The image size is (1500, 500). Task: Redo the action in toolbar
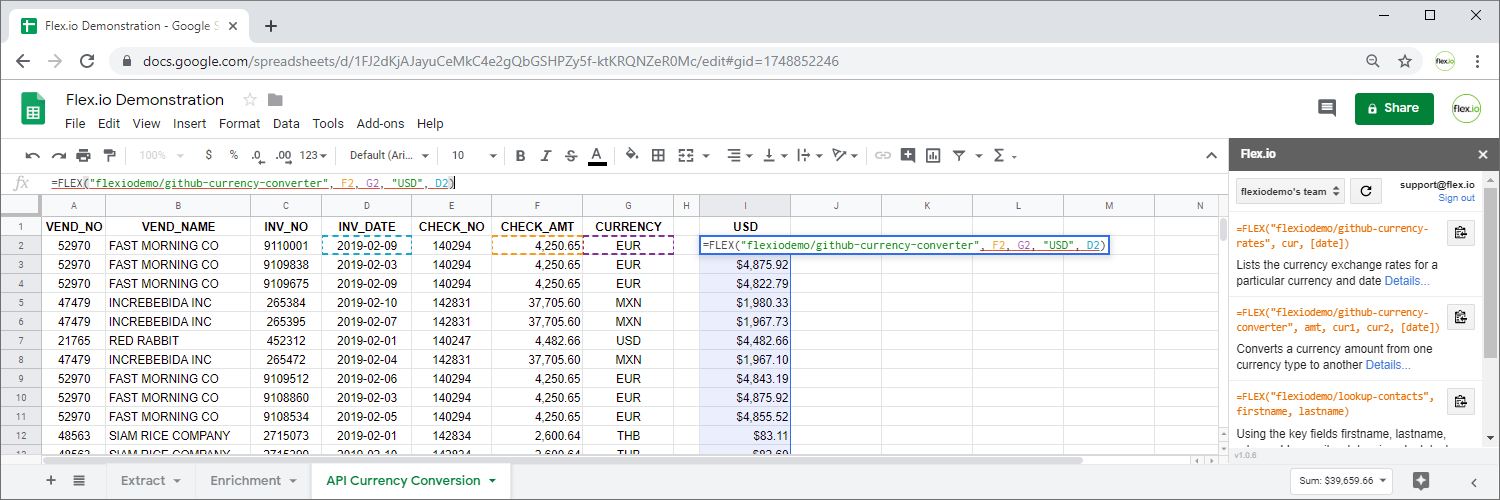pyautogui.click(x=59, y=155)
